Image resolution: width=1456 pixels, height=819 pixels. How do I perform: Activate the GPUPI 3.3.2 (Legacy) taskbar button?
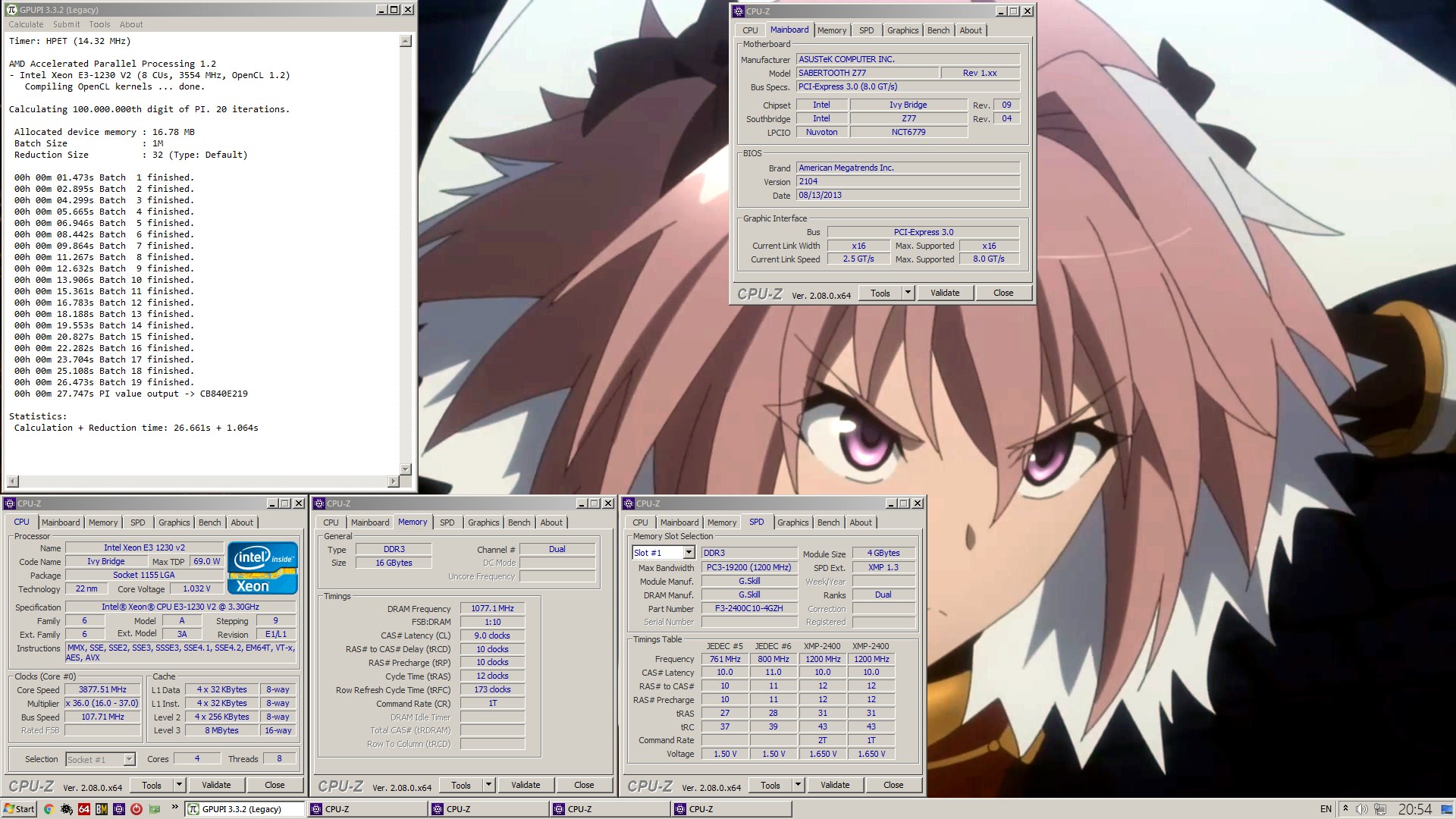pyautogui.click(x=245, y=809)
